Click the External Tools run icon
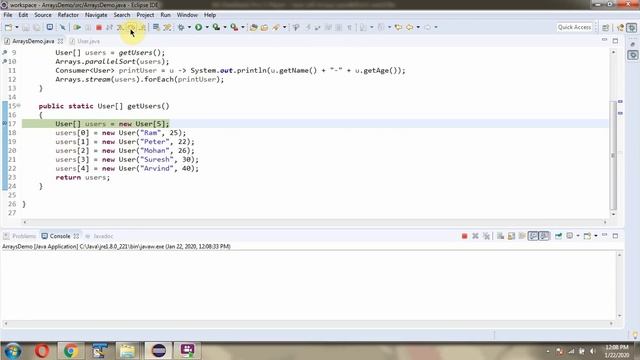The height and width of the screenshot is (360, 640). tap(234, 27)
